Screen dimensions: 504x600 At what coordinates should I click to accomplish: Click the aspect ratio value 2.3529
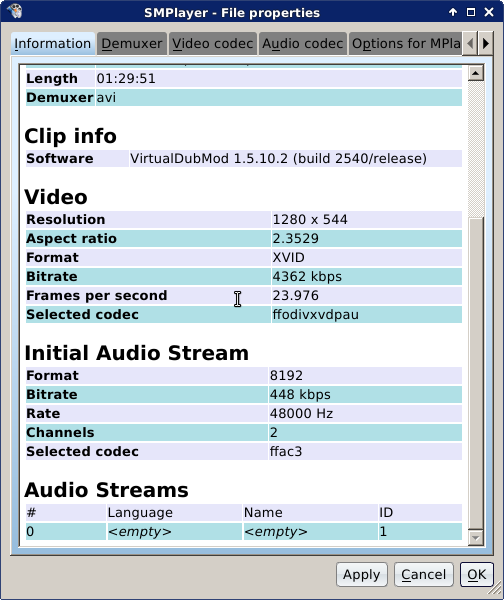[295, 238]
